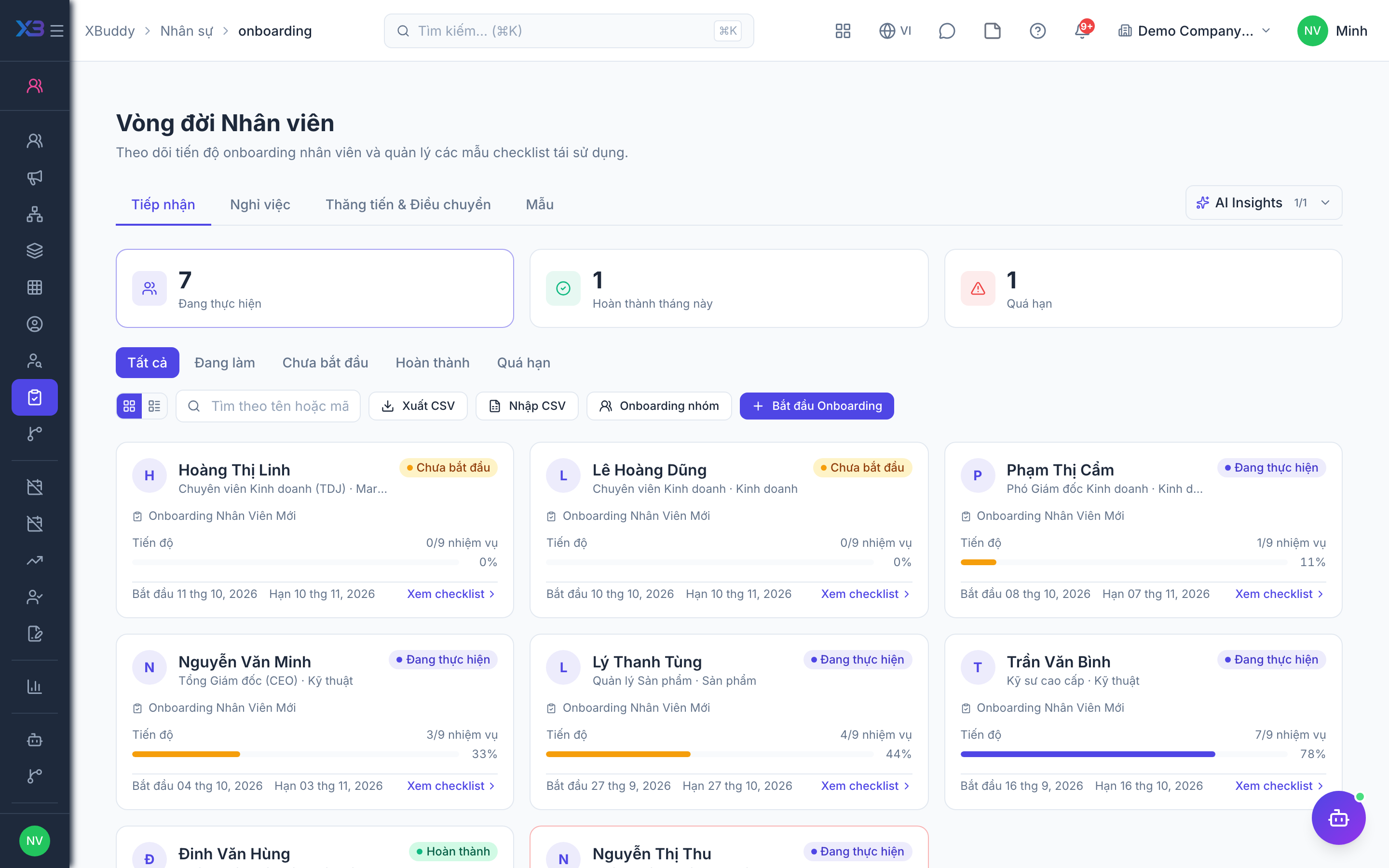Viewport: 1389px width, 868px height.
Task: Filter by Quá hạn status
Action: click(523, 363)
